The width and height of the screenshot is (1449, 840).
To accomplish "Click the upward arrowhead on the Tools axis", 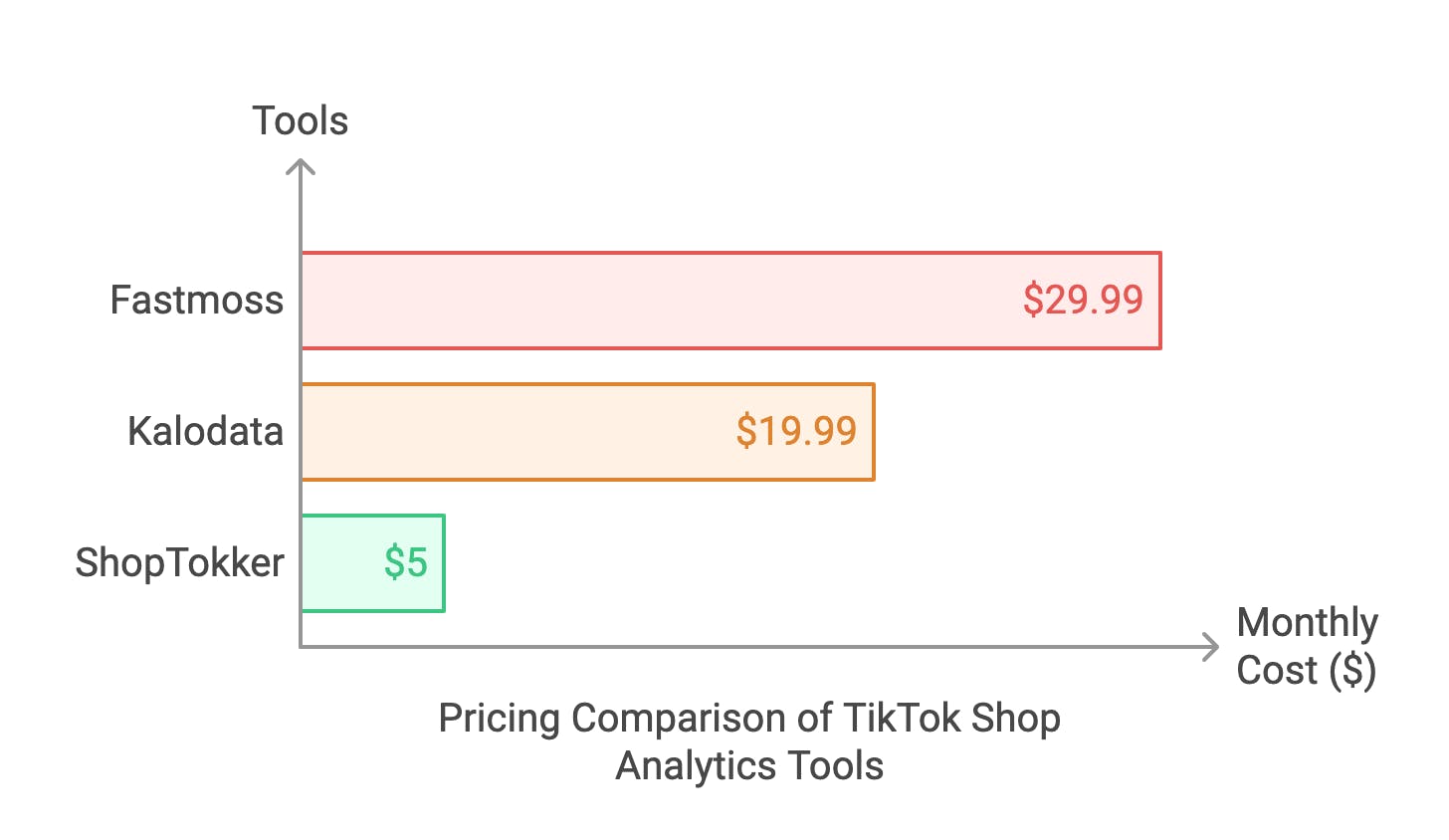I will tap(301, 165).
